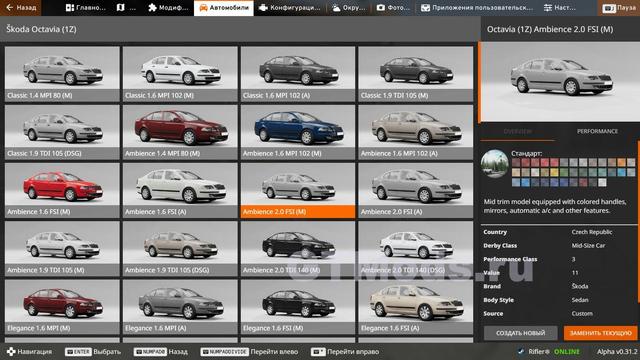640x360 pixels.
Task: Click the large Octavia preview image
Action: point(560,82)
